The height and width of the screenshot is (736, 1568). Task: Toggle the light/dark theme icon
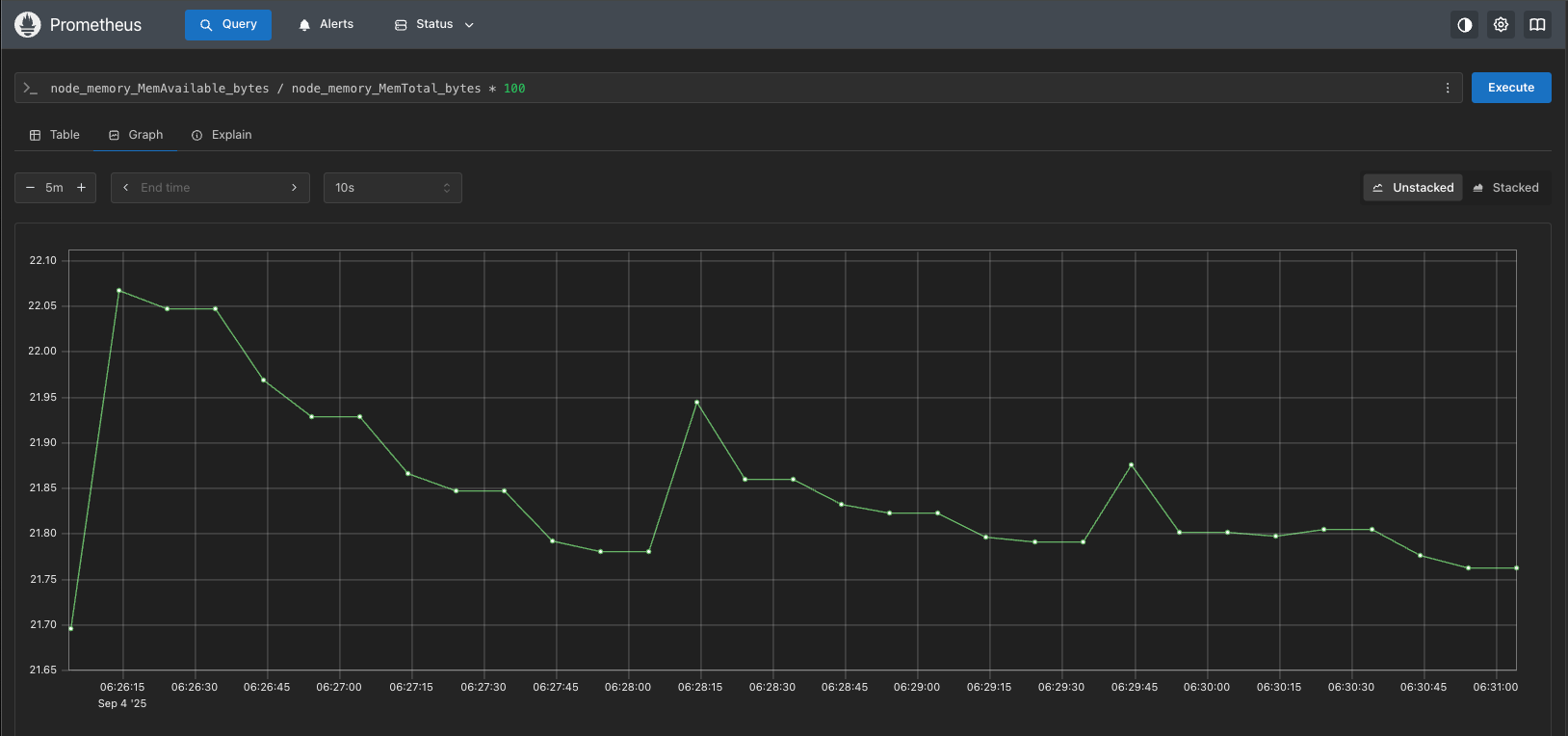1464,25
